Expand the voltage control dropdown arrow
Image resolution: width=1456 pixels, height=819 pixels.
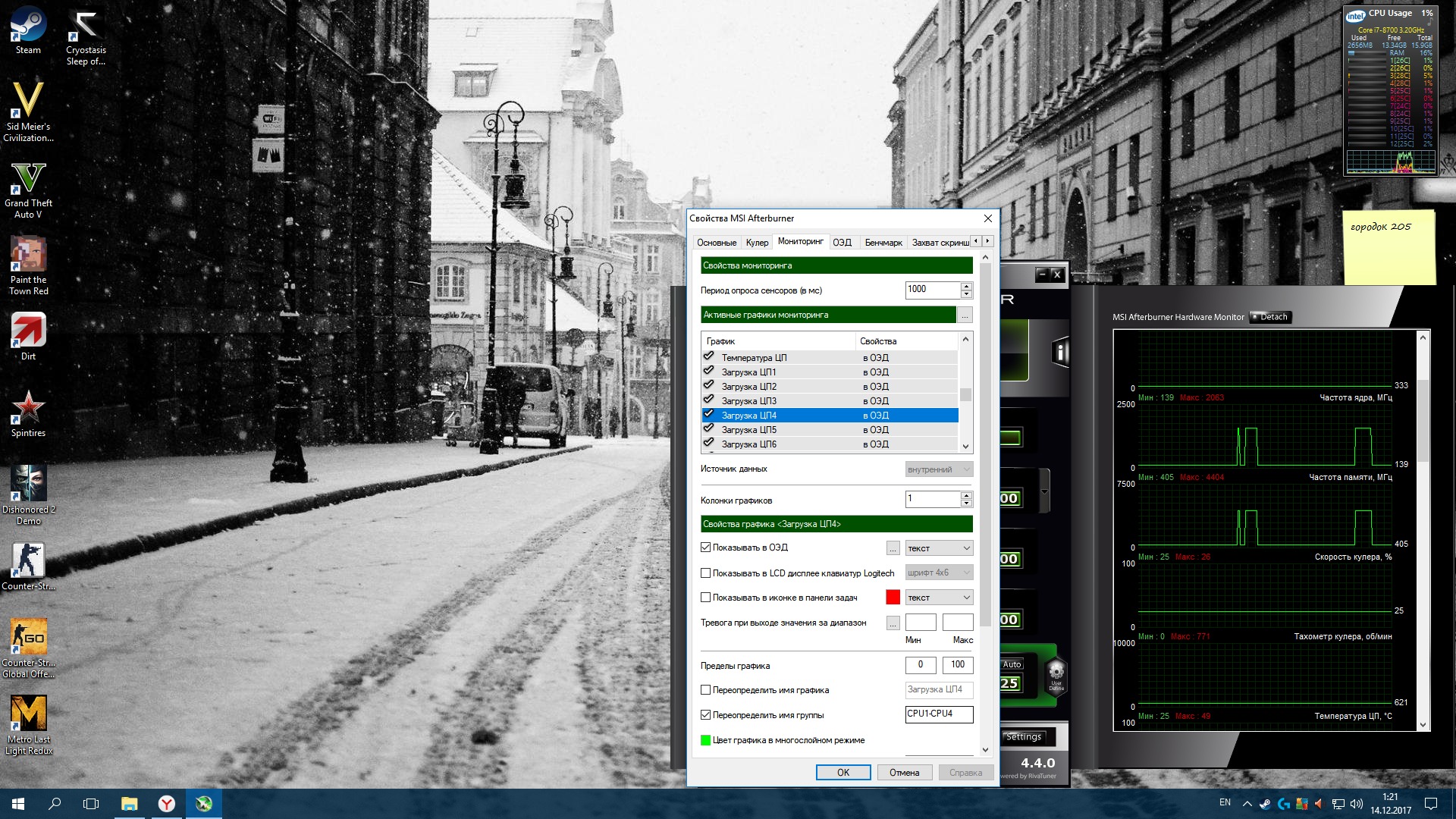click(1044, 491)
